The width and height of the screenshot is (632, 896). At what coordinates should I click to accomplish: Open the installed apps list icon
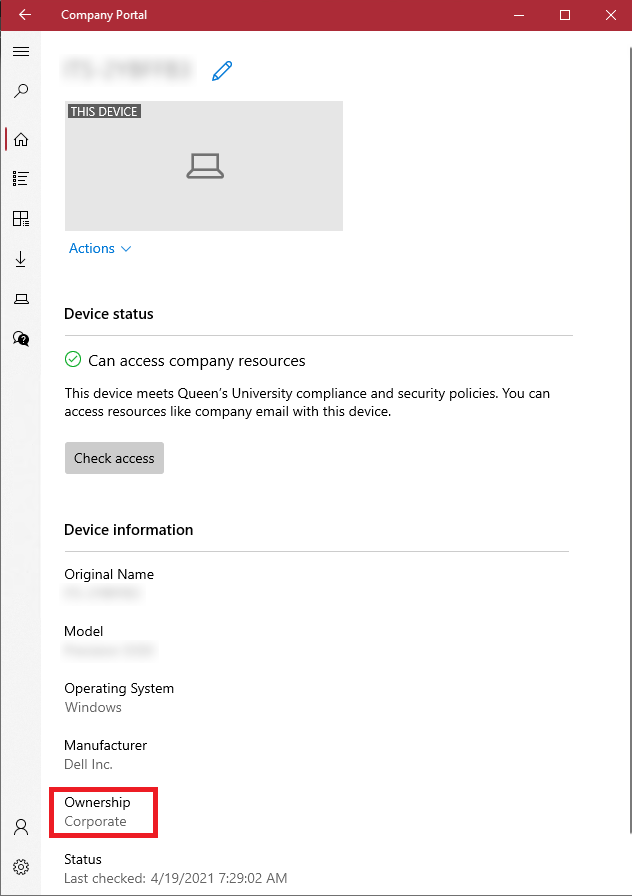tap(21, 178)
